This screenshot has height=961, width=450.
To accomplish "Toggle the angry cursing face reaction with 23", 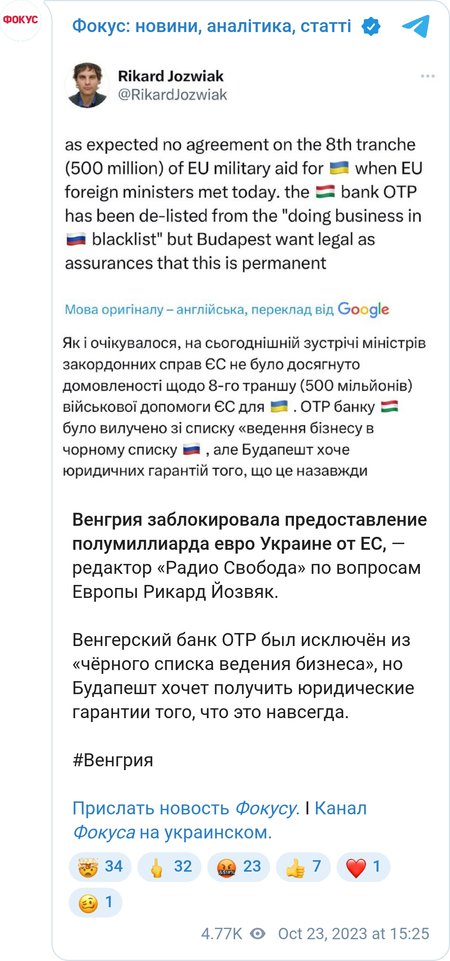I will 238,867.
